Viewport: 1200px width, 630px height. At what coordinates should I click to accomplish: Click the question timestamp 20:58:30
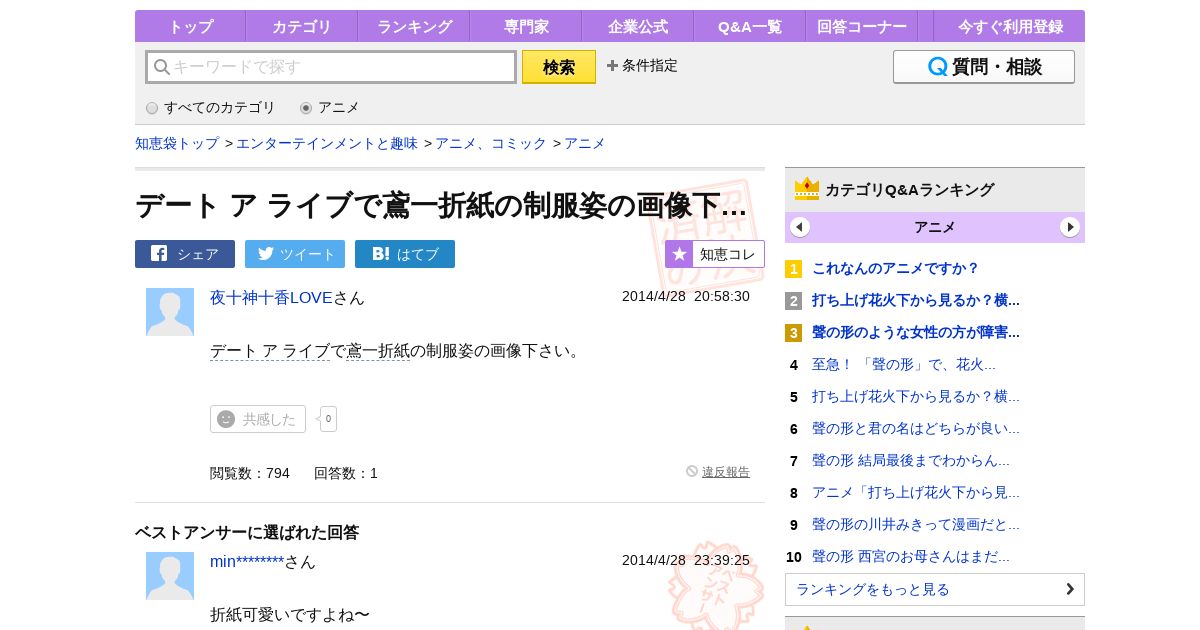686,296
